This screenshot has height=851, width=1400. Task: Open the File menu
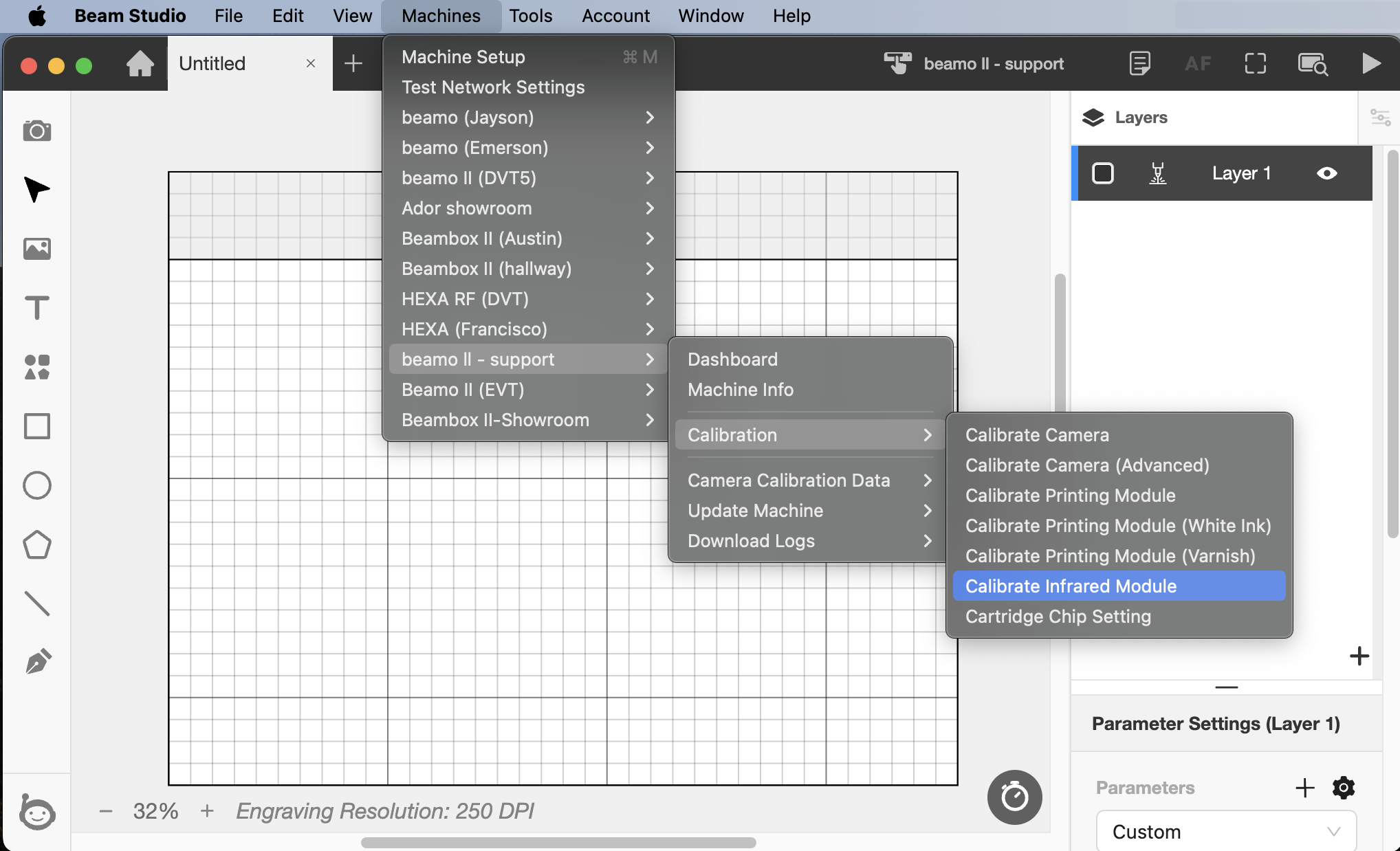(x=228, y=16)
